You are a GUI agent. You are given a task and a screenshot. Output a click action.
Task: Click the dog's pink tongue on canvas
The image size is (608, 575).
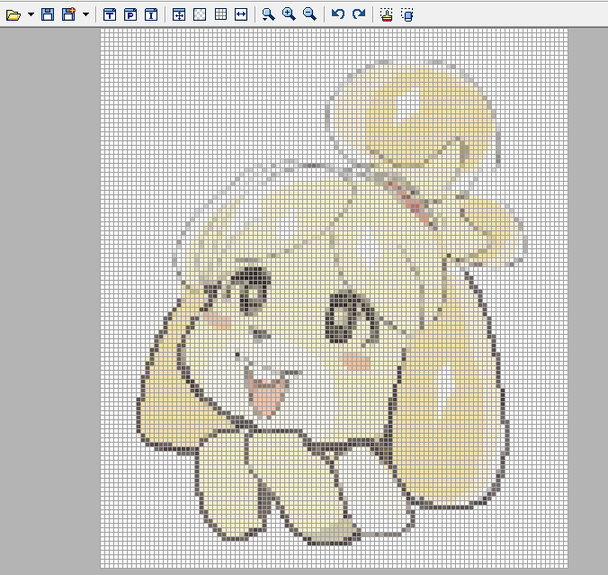266,397
